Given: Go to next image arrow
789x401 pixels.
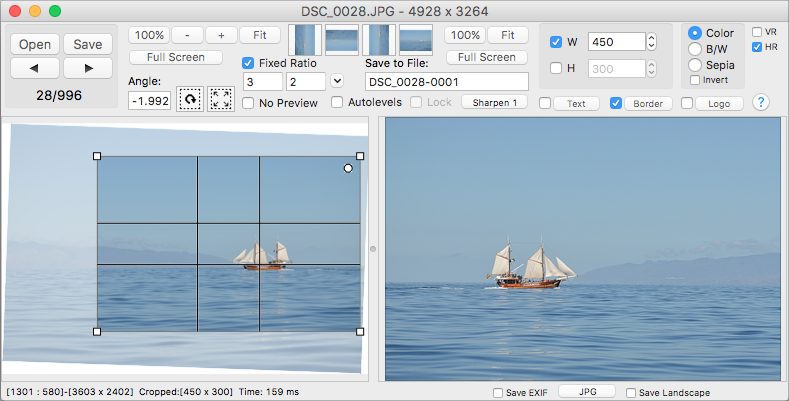Looking at the screenshot, I should pyautogui.click(x=88, y=68).
